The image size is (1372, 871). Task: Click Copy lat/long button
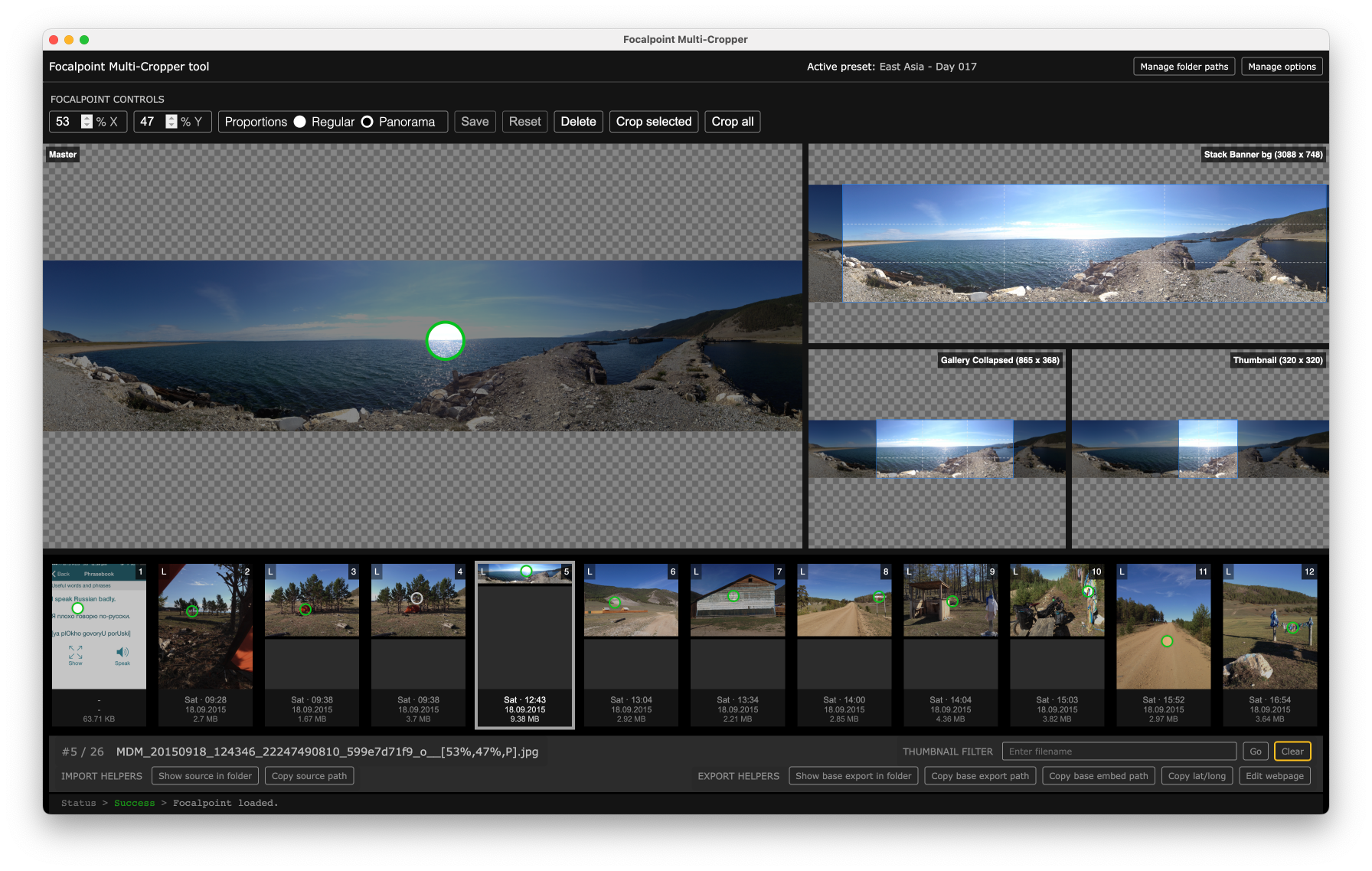[x=1197, y=776]
